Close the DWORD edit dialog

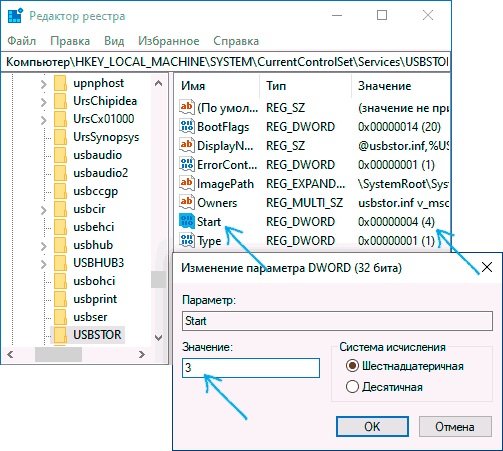click(x=487, y=267)
